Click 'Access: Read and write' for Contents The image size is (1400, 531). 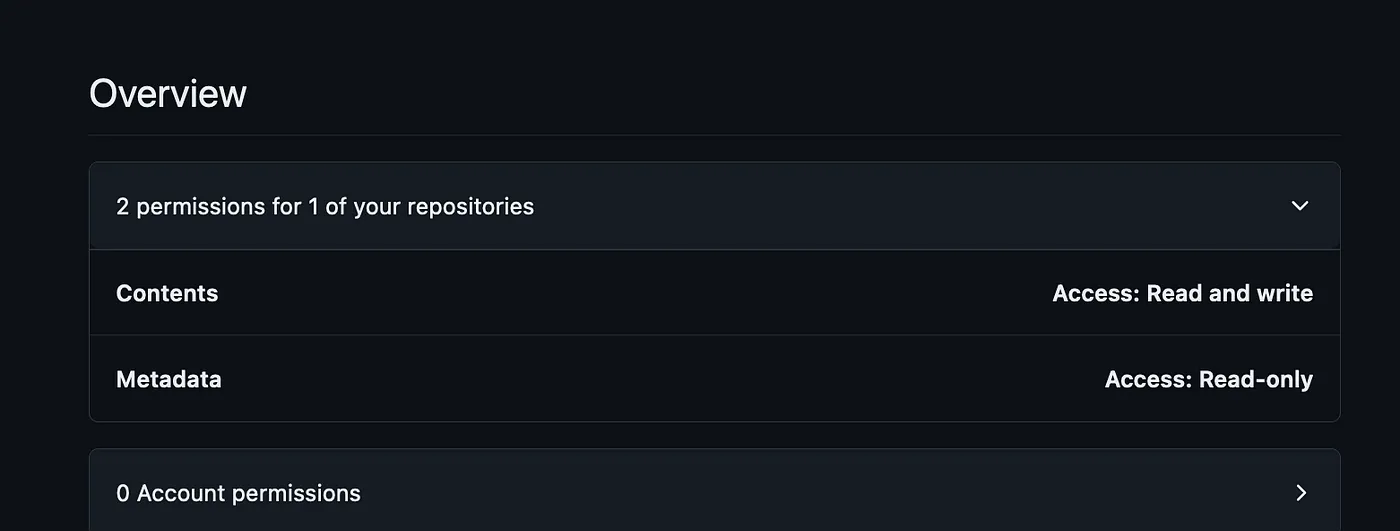tap(1182, 293)
